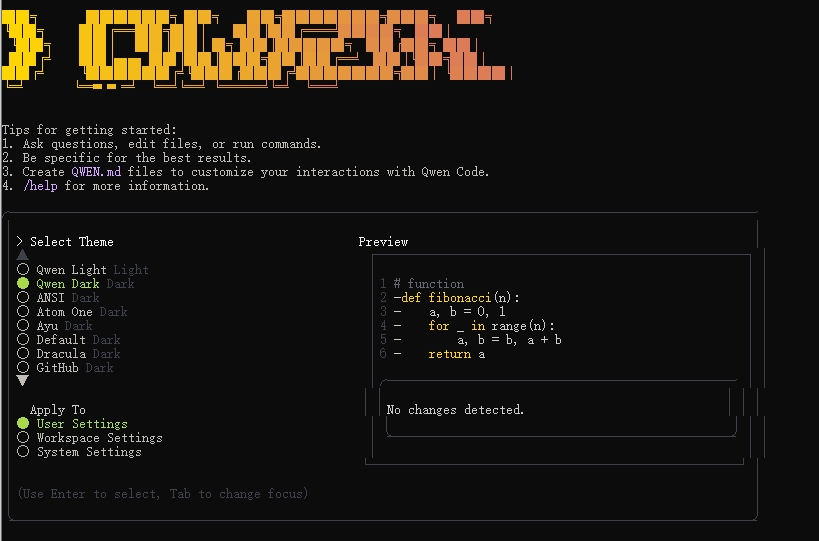Choose the Default theme radio button

(23, 340)
